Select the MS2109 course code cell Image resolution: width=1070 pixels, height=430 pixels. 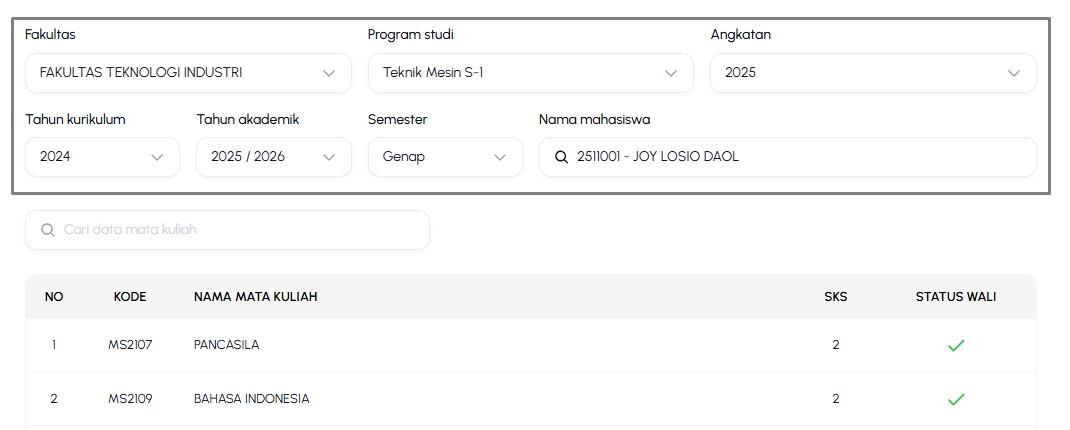pos(130,399)
